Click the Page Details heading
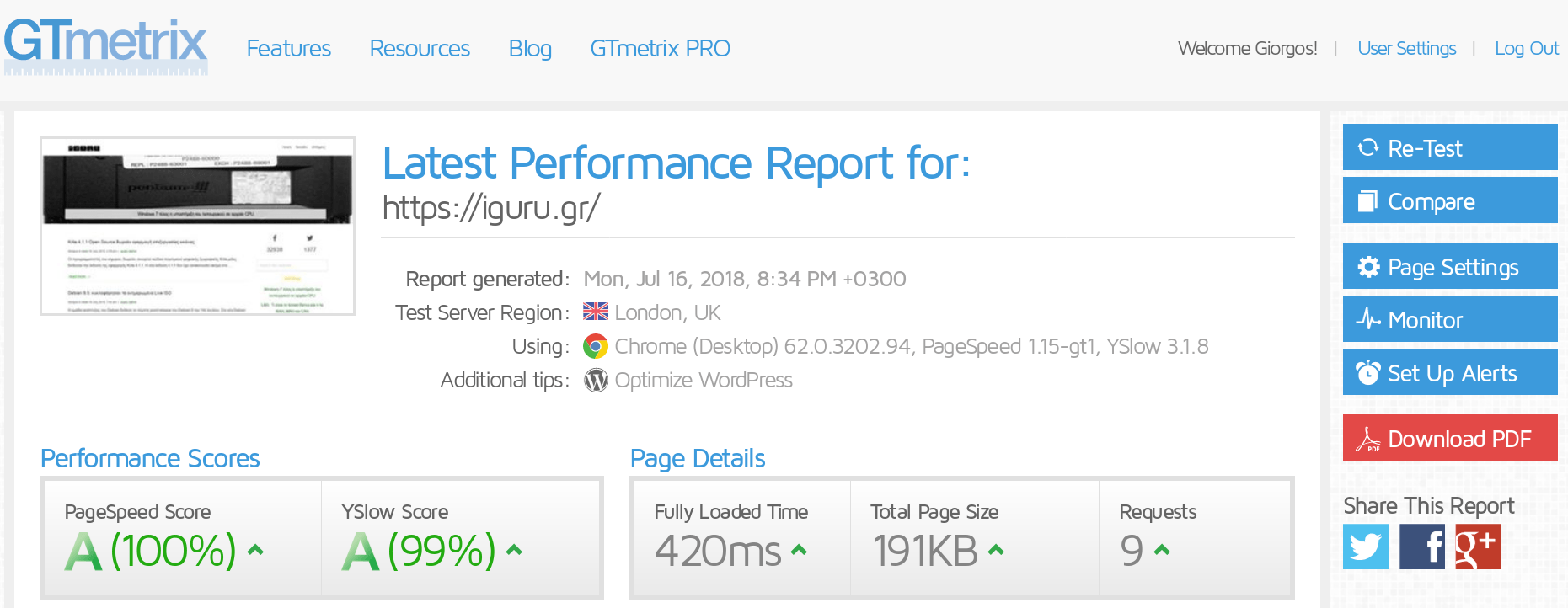The height and width of the screenshot is (608, 1568). coord(698,459)
